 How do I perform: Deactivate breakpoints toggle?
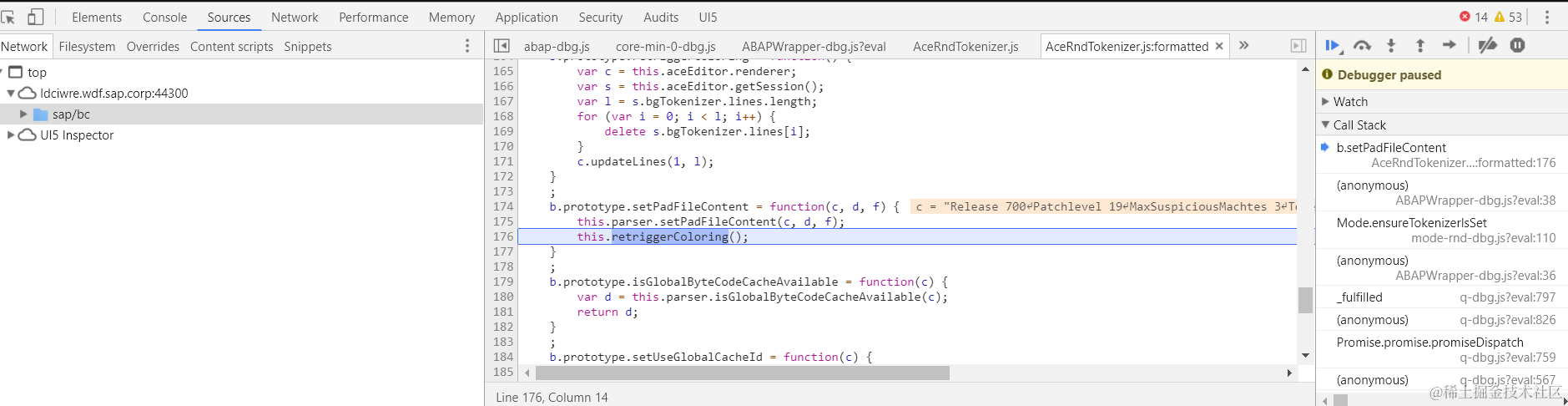(x=1487, y=45)
